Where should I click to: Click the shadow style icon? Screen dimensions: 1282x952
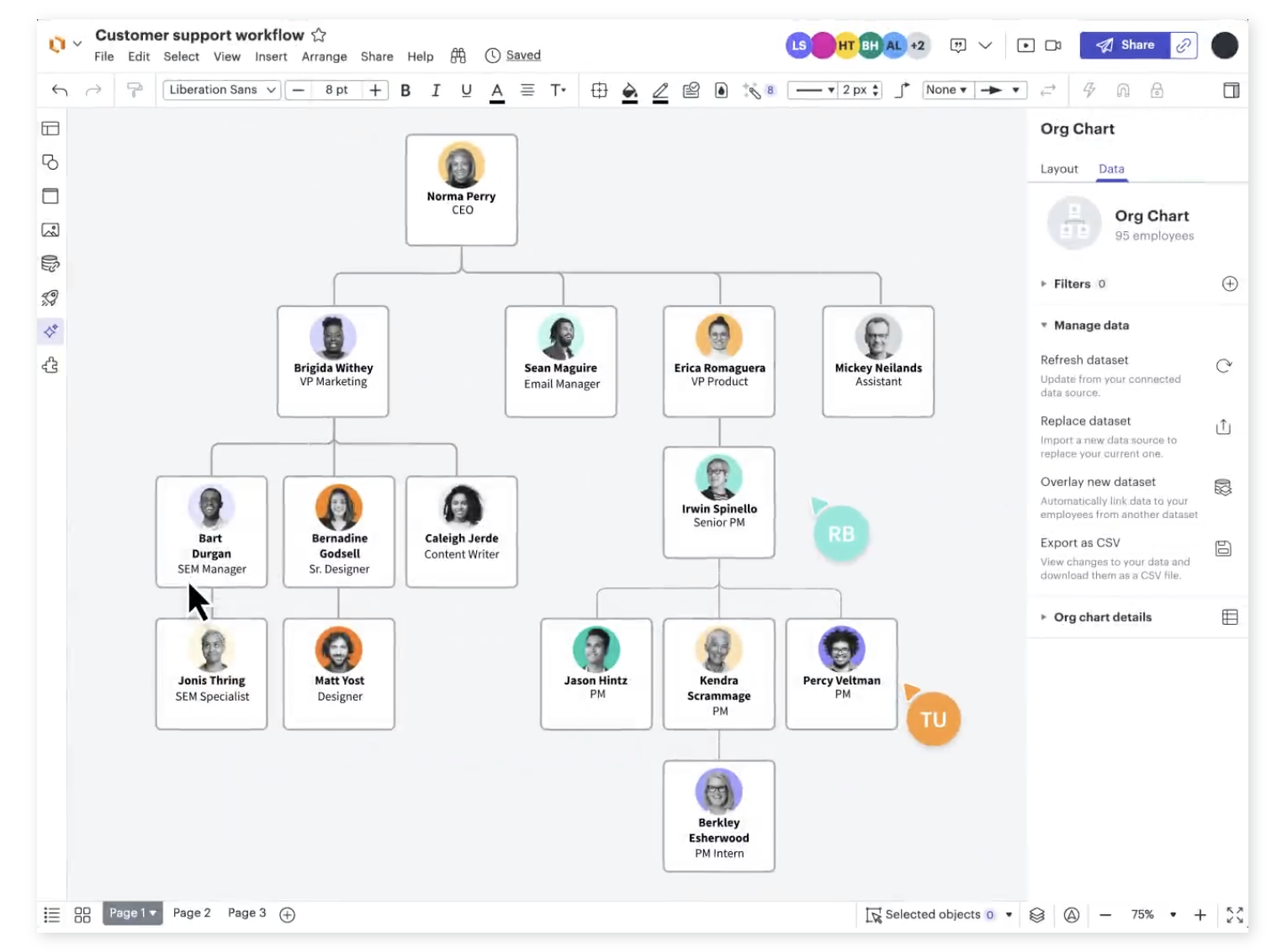pos(691,90)
